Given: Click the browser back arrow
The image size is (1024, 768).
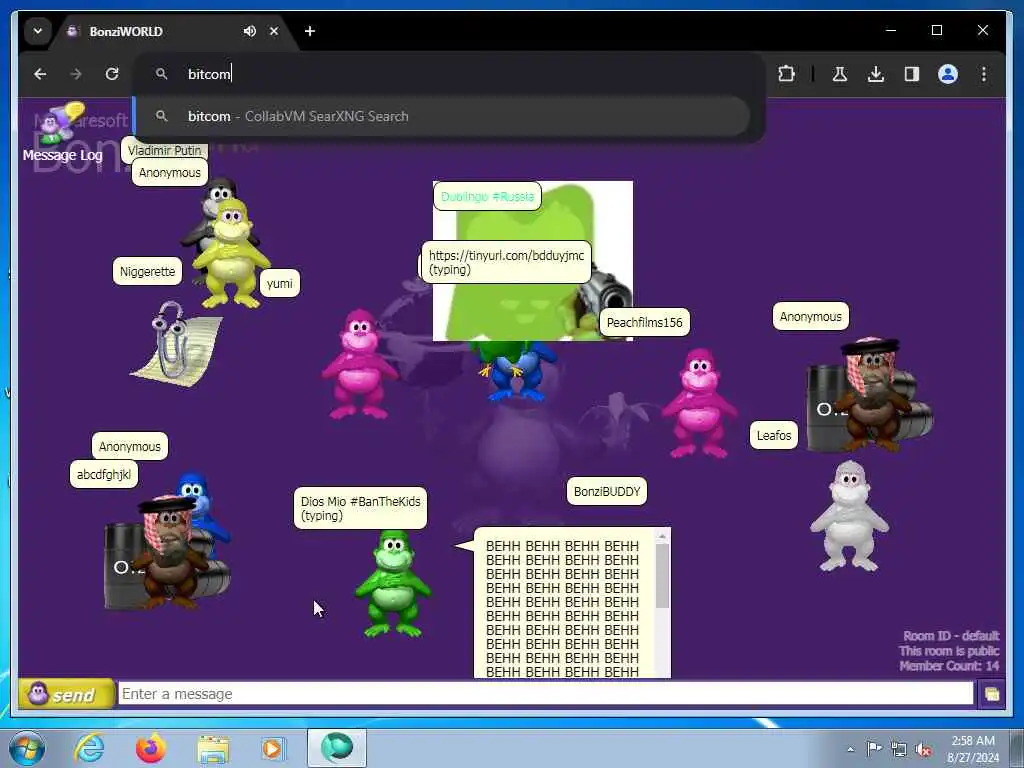Looking at the screenshot, I should pos(40,74).
